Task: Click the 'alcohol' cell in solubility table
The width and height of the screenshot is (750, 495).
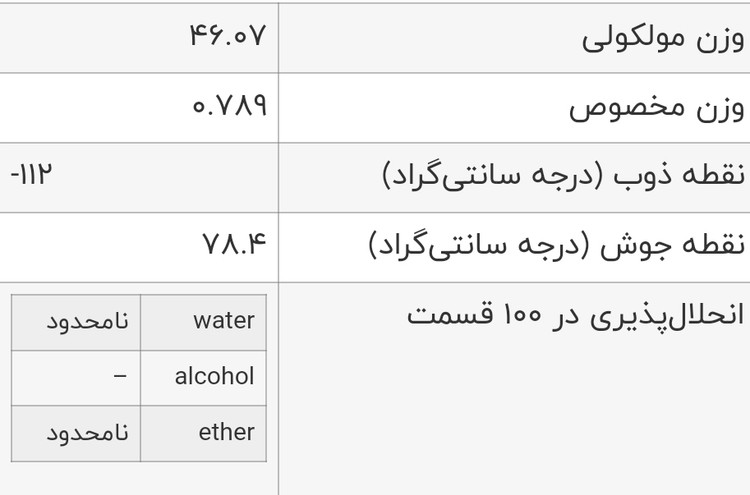Action: 214,377
